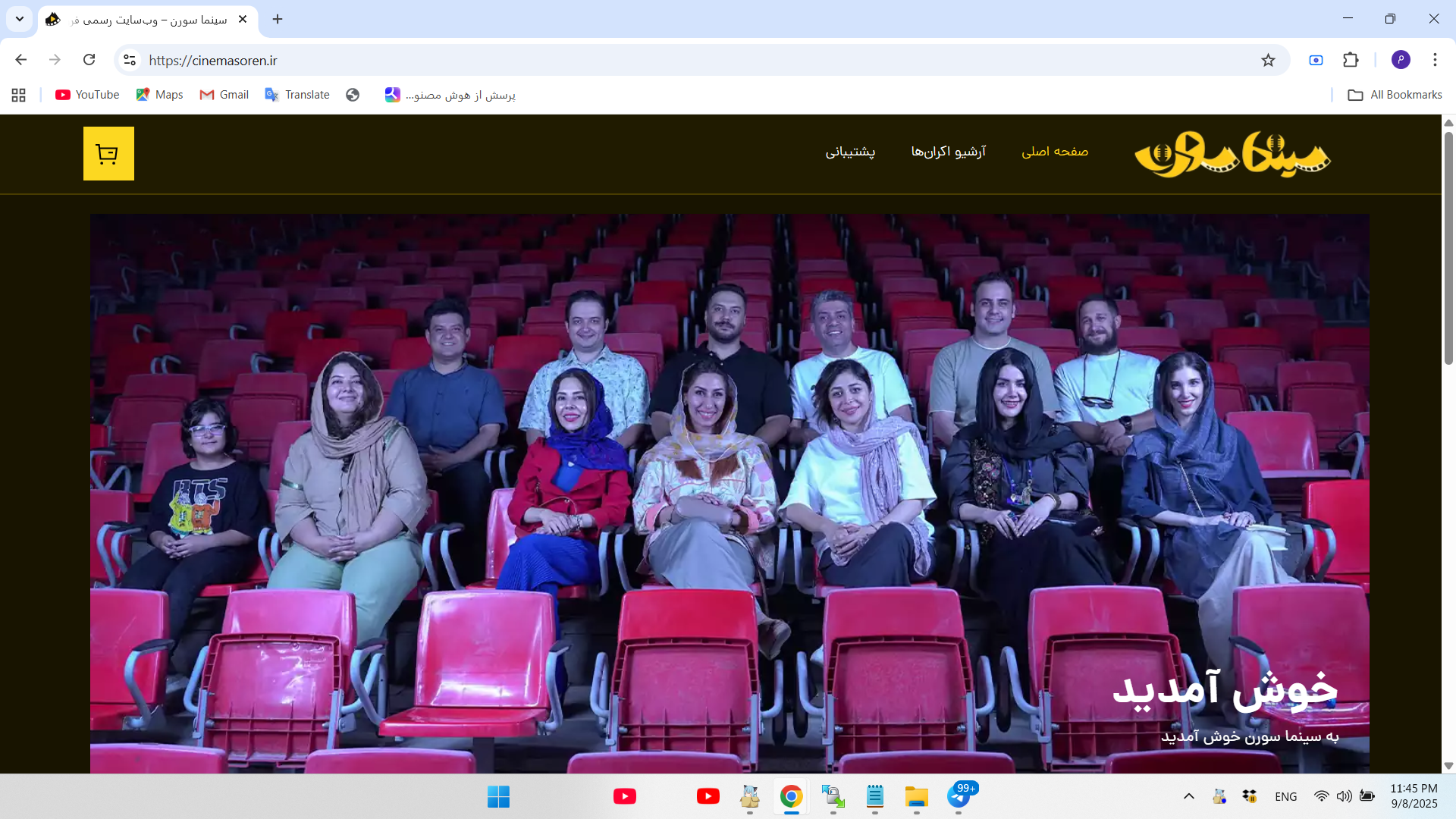Open the Chrome profile avatar
1456x819 pixels.
(x=1400, y=60)
